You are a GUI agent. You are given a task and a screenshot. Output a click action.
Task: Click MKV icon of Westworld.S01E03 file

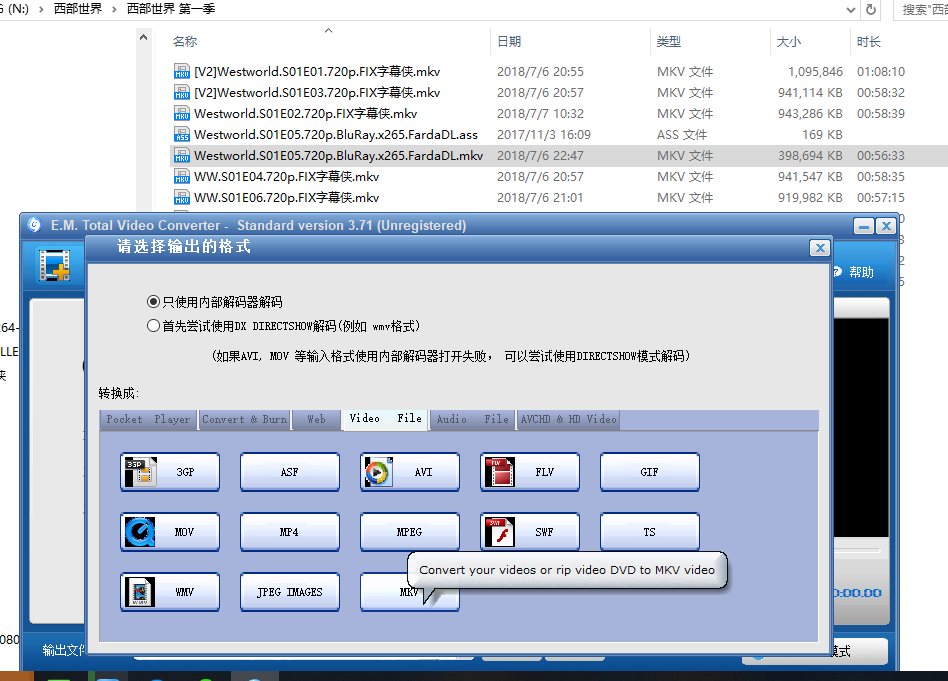pyautogui.click(x=182, y=93)
